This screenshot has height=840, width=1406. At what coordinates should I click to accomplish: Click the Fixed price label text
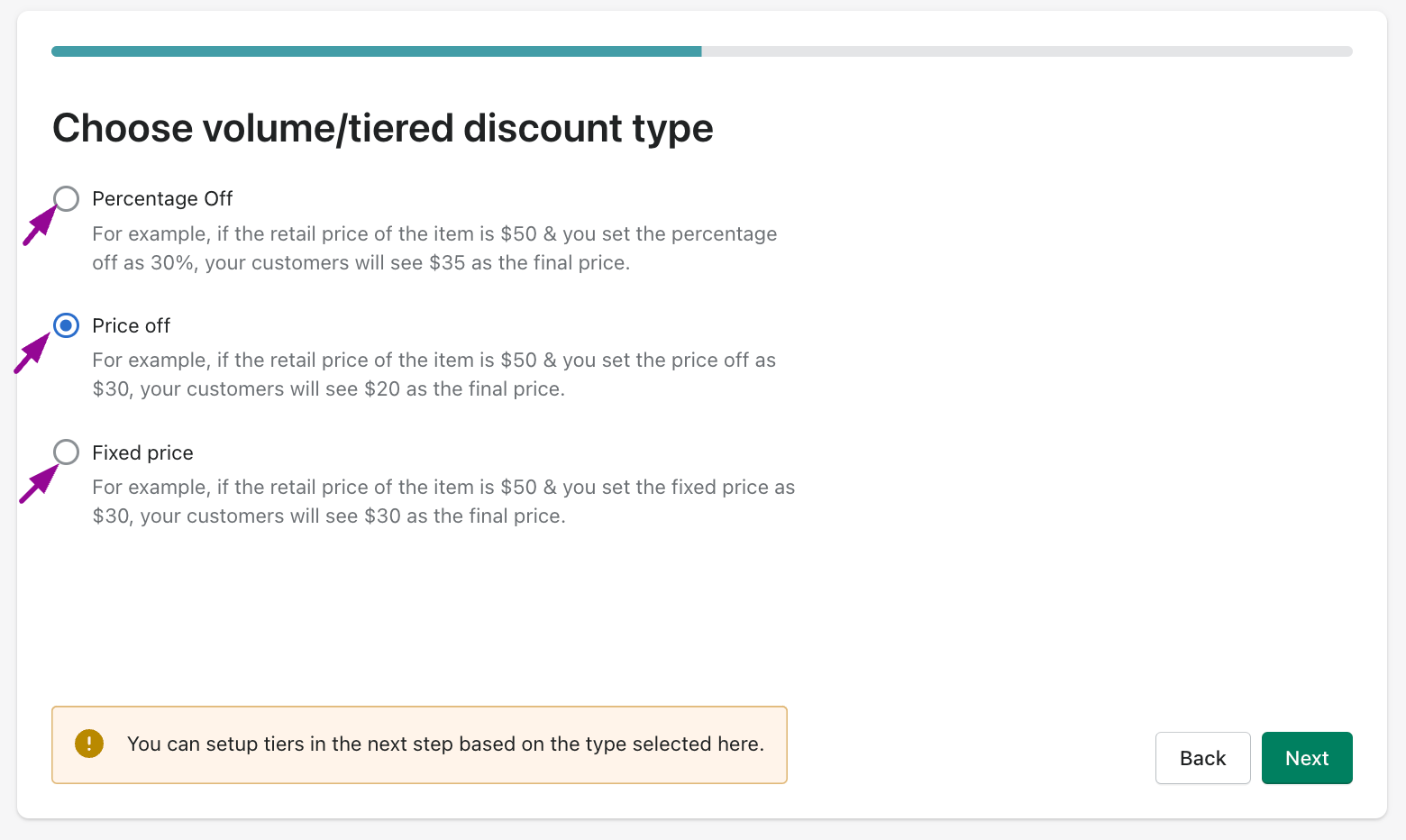pos(142,452)
